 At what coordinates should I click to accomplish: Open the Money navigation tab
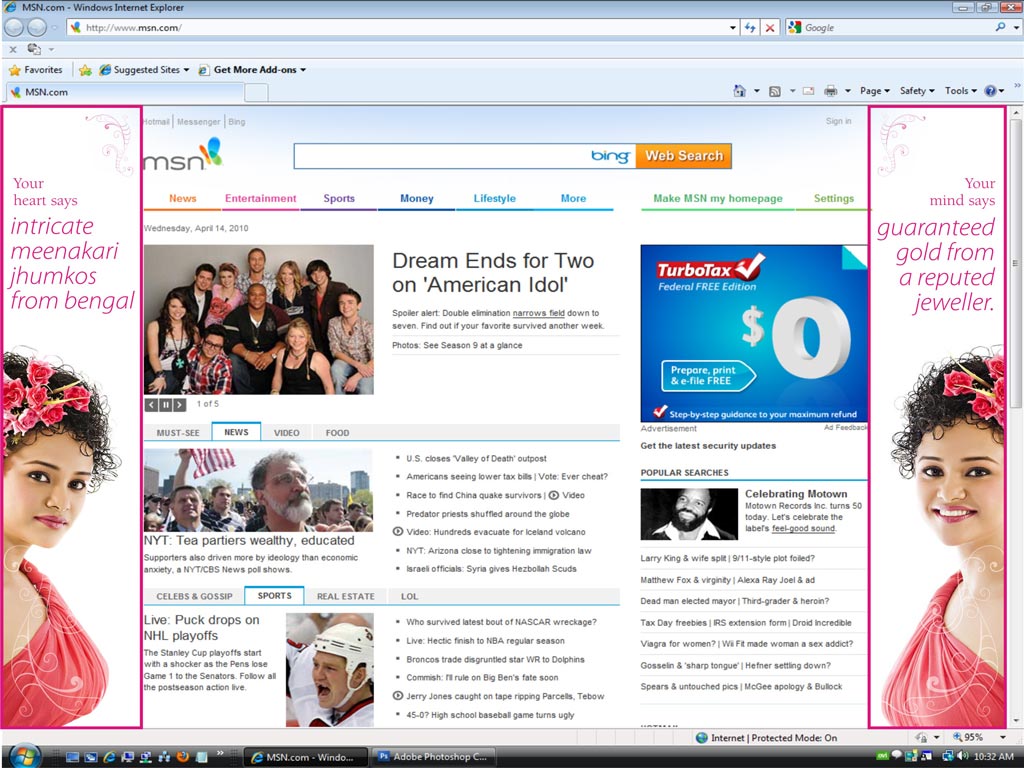[417, 199]
